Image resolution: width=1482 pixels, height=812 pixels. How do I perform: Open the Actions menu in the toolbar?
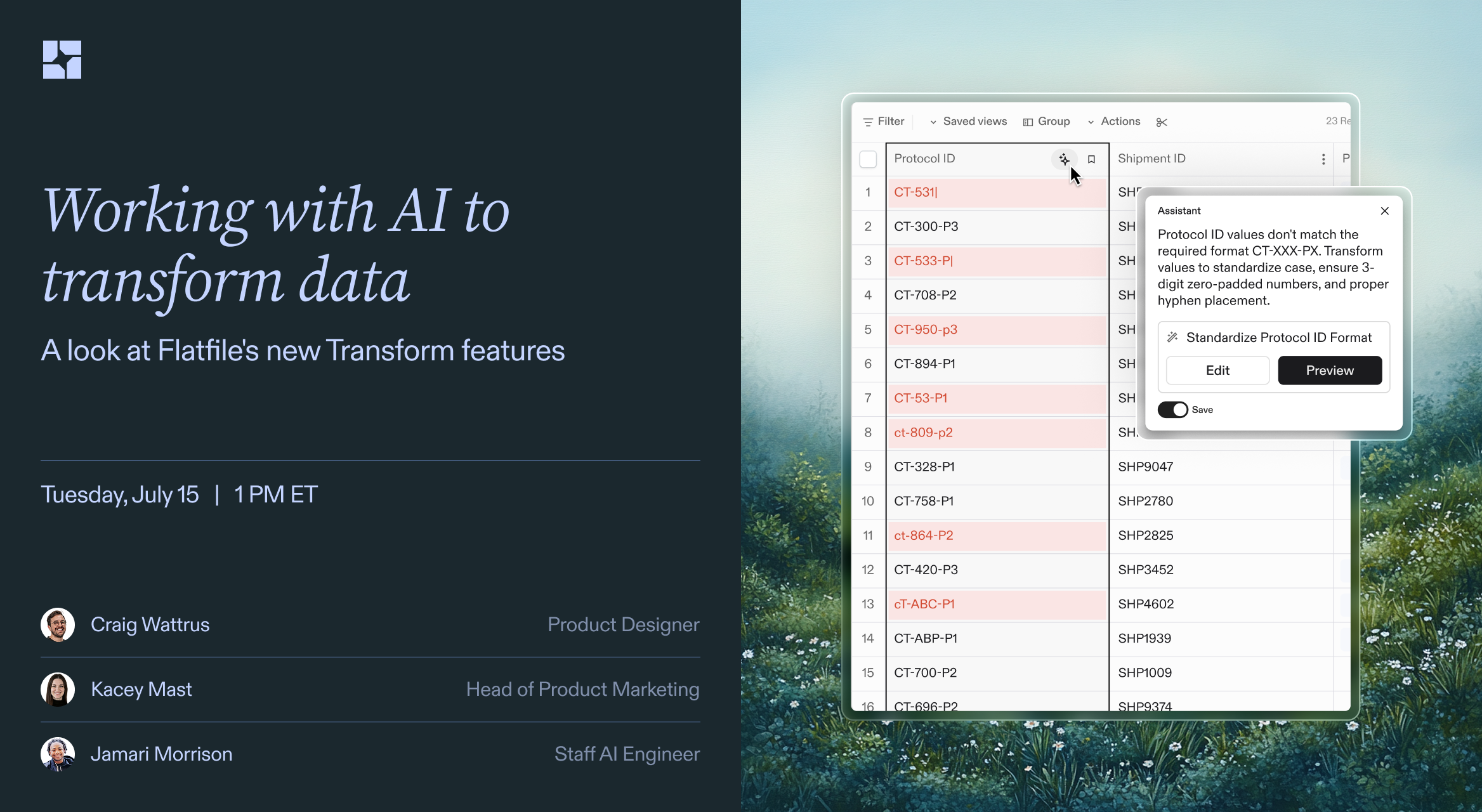(1120, 121)
